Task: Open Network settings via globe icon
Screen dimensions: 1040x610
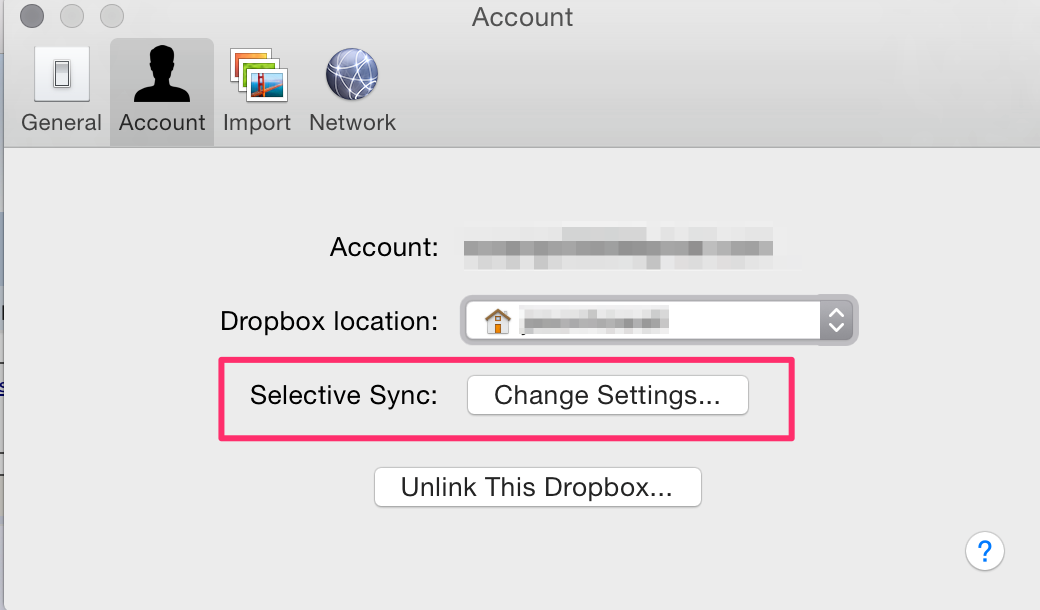Action: click(x=352, y=74)
